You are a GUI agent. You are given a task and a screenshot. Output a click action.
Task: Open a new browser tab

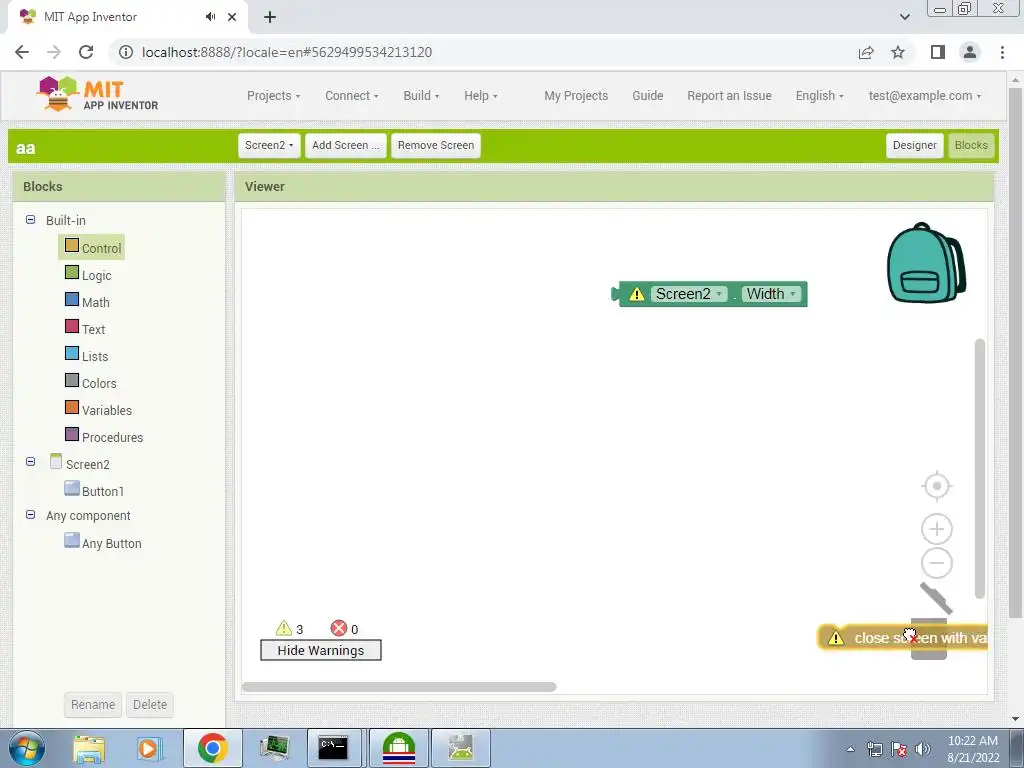click(x=270, y=17)
